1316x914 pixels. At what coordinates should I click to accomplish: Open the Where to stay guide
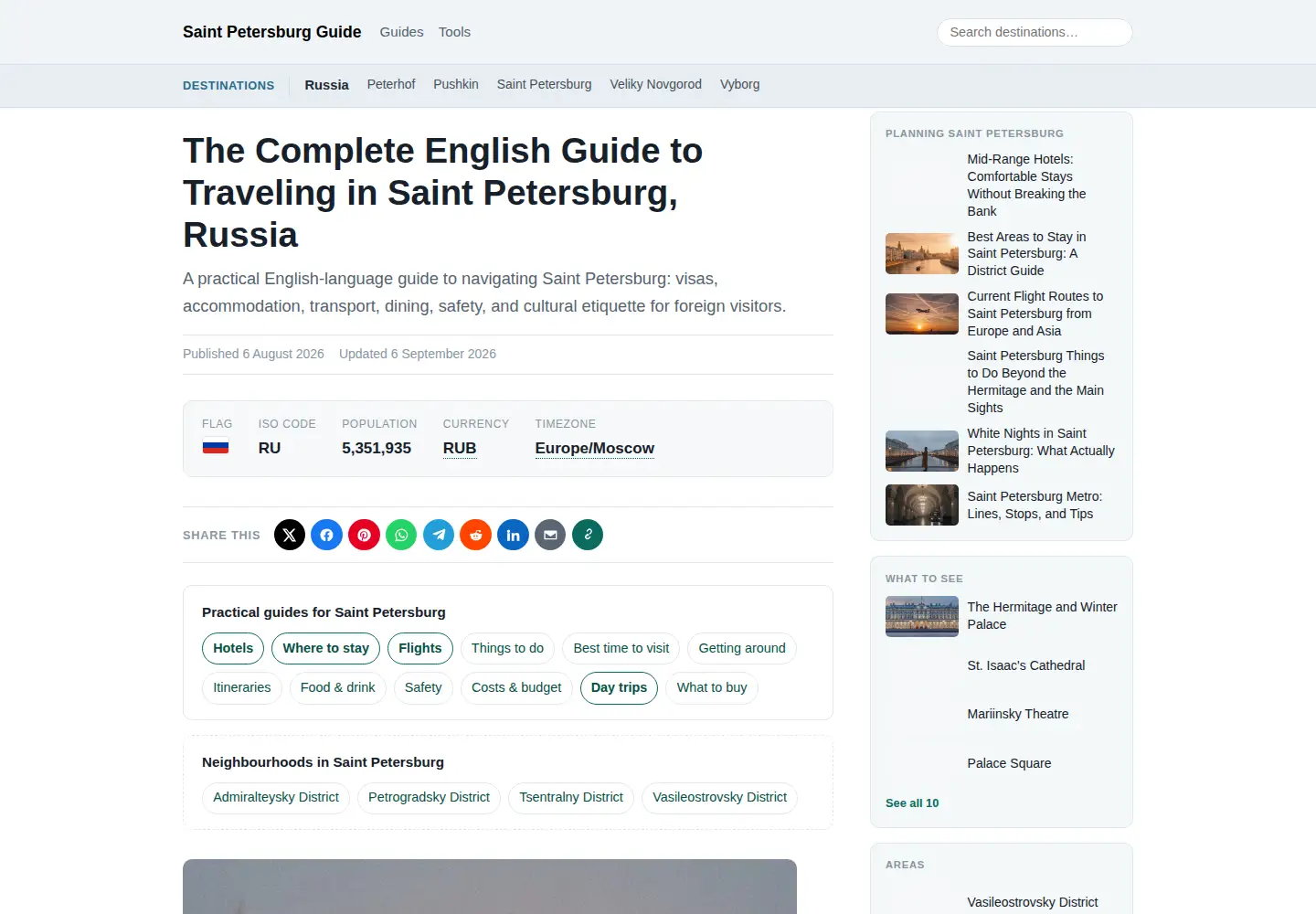(x=326, y=648)
